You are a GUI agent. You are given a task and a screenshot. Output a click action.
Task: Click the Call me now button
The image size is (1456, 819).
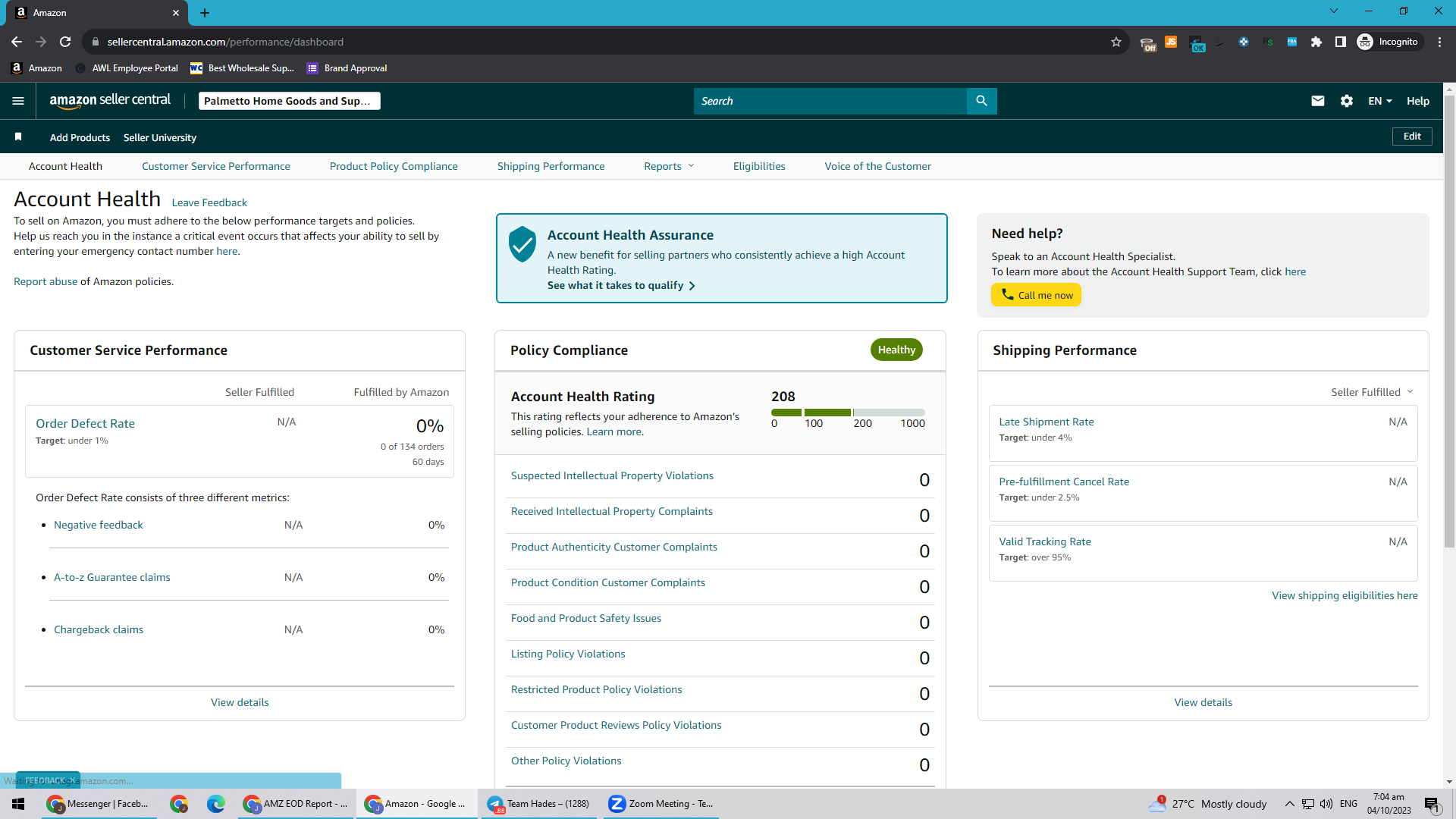click(x=1036, y=295)
